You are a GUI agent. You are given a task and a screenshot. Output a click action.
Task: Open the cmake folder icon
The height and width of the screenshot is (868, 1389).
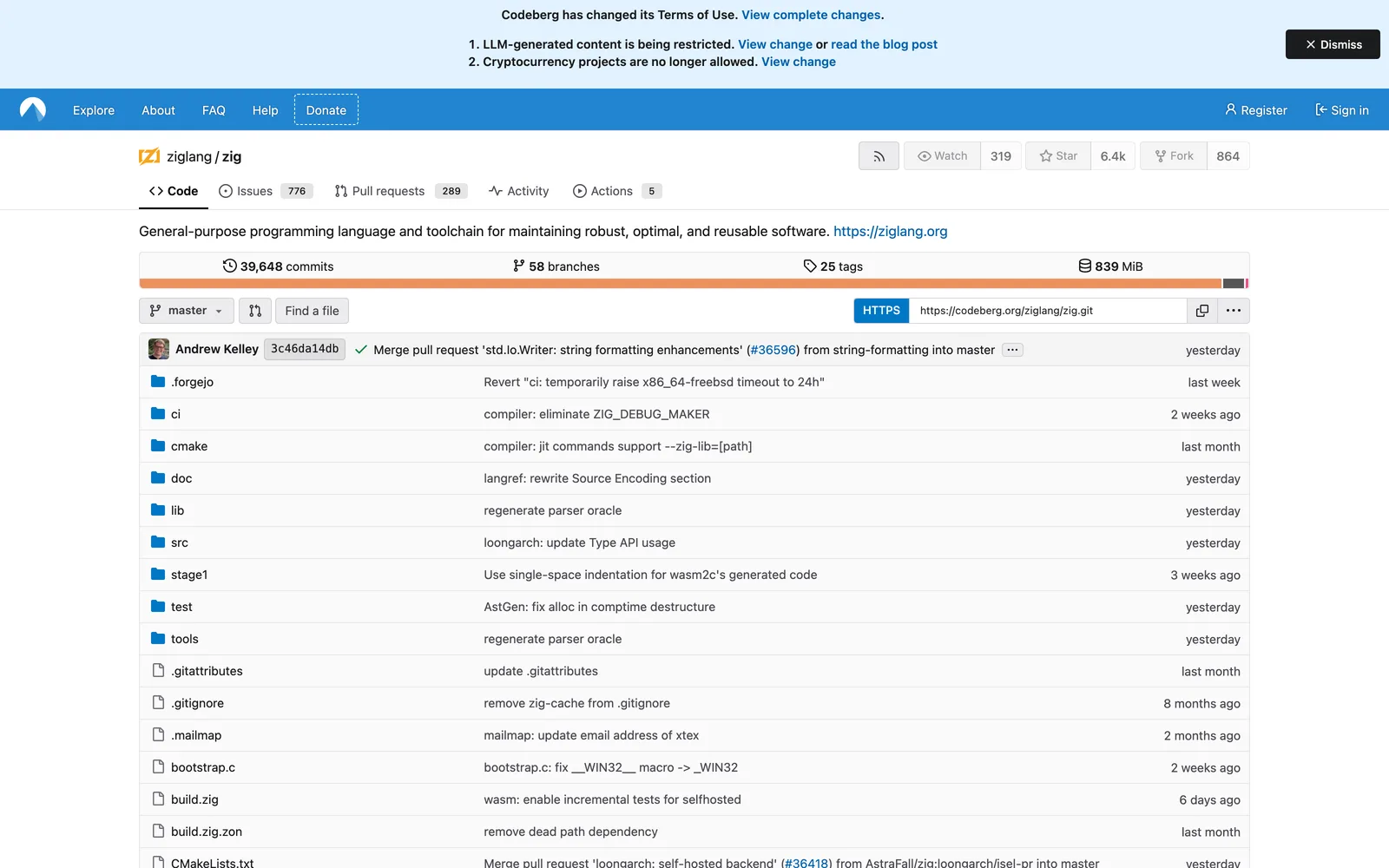click(158, 445)
